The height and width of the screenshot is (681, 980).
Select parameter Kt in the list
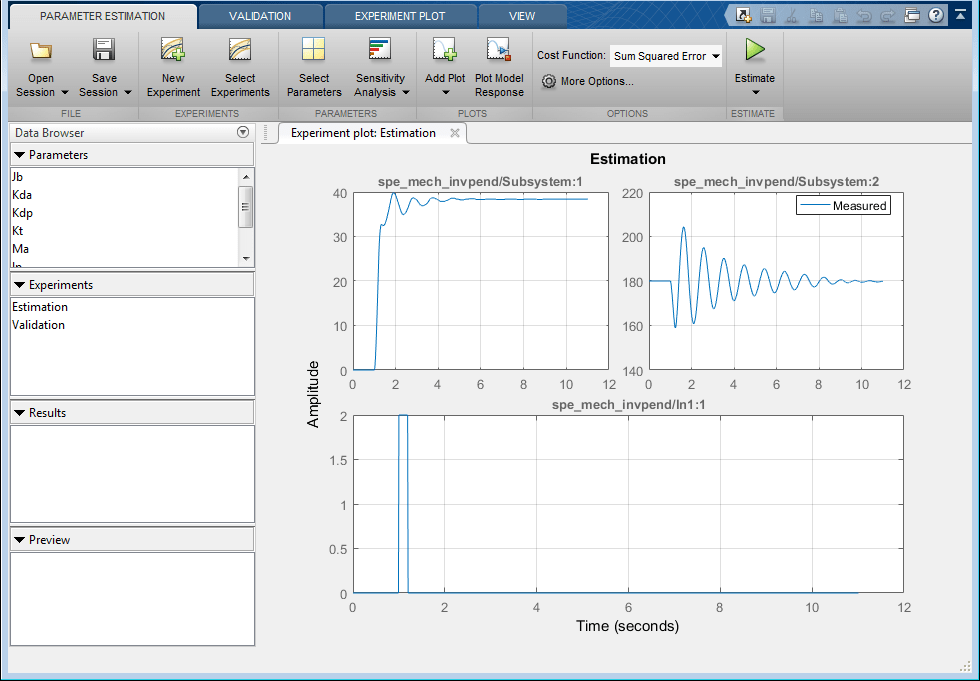pyautogui.click(x=125, y=231)
